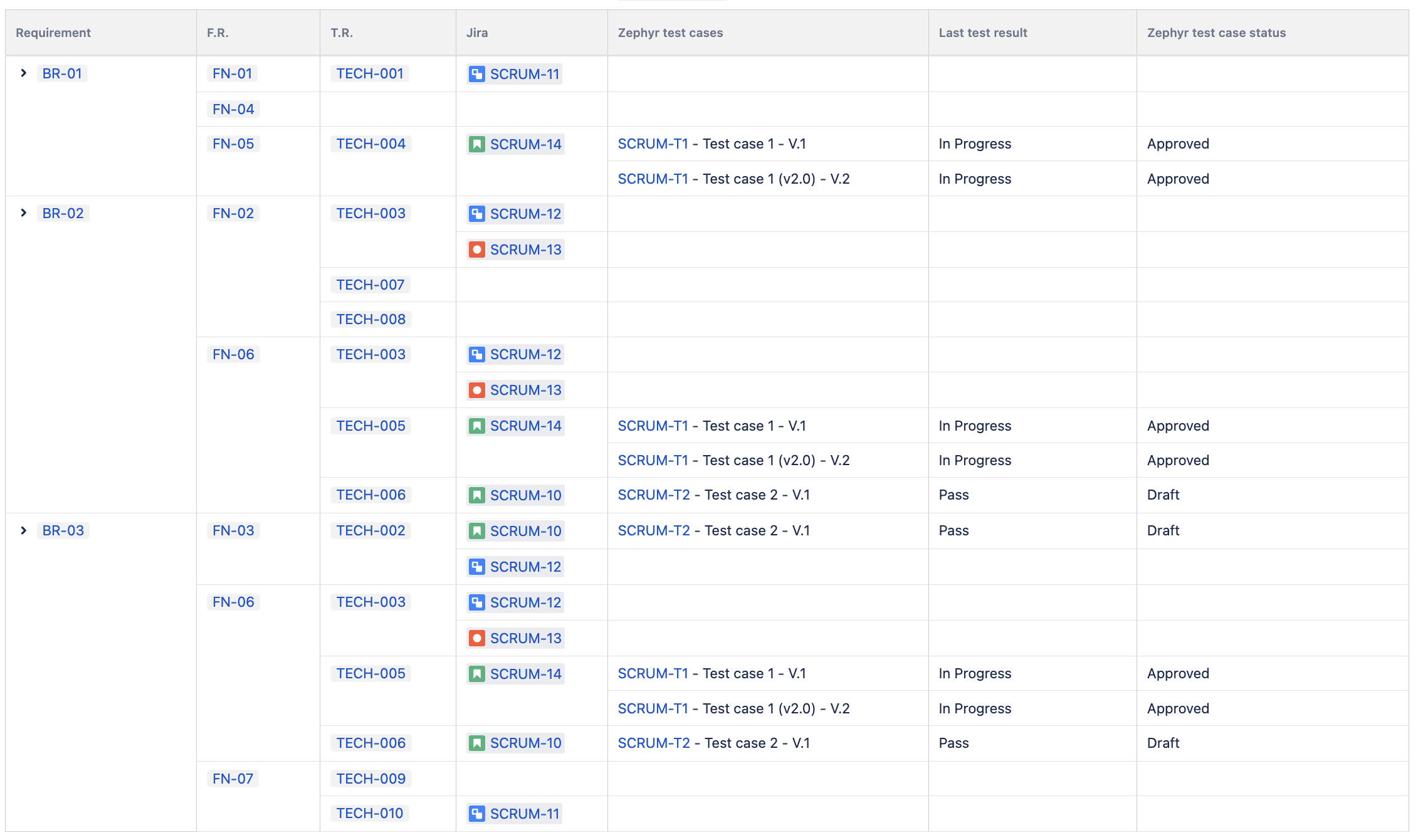
Task: Click the Last test result column header
Action: 982,33
